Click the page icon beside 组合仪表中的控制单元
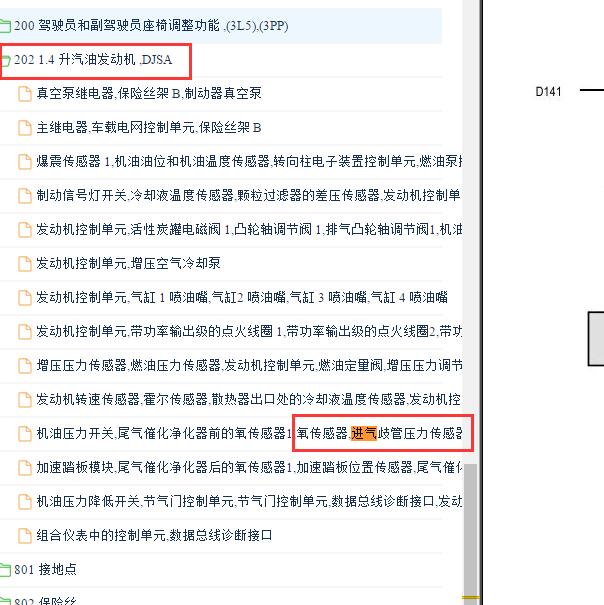 (x=25, y=536)
